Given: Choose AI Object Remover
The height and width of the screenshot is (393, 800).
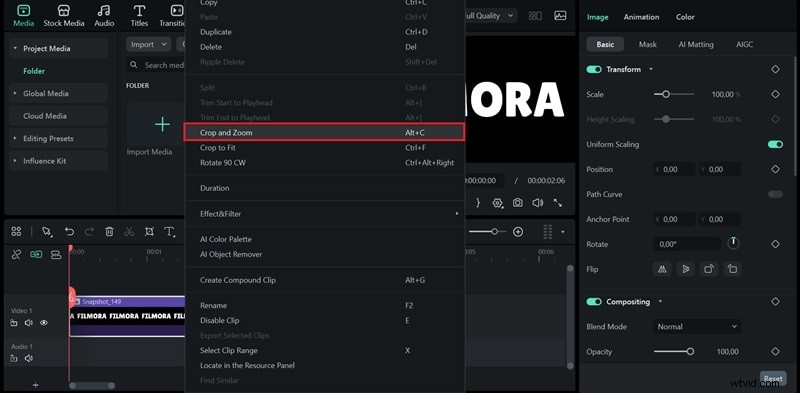Looking at the screenshot, I should [324, 254].
